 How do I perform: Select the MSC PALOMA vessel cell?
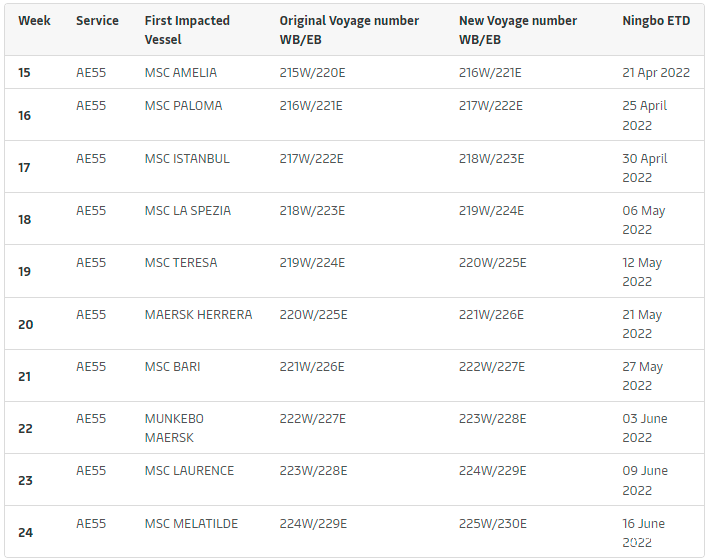(183, 106)
